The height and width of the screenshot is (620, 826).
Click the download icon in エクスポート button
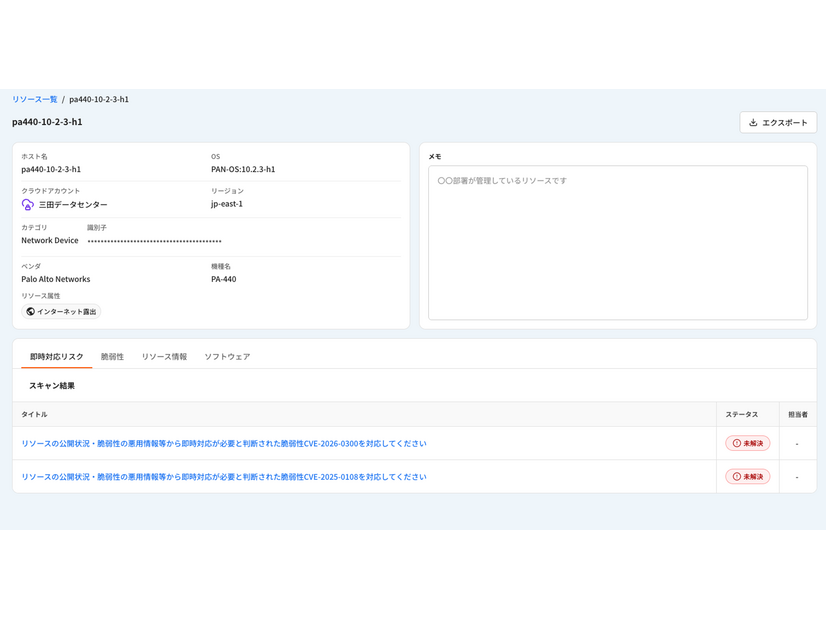point(753,122)
